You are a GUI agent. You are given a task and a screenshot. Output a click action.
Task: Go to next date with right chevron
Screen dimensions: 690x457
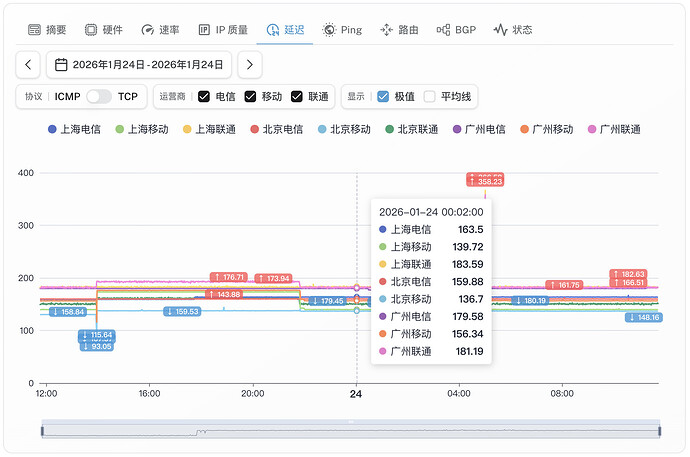click(x=250, y=65)
